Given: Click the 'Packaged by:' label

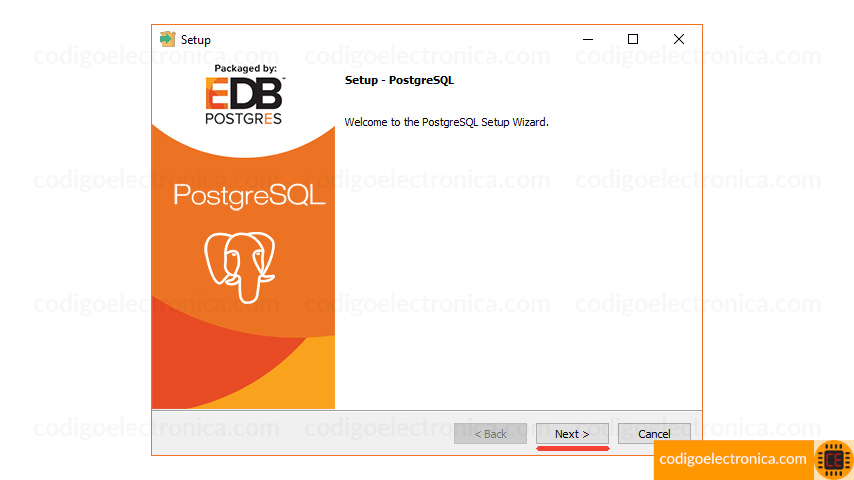Looking at the screenshot, I should [x=245, y=69].
